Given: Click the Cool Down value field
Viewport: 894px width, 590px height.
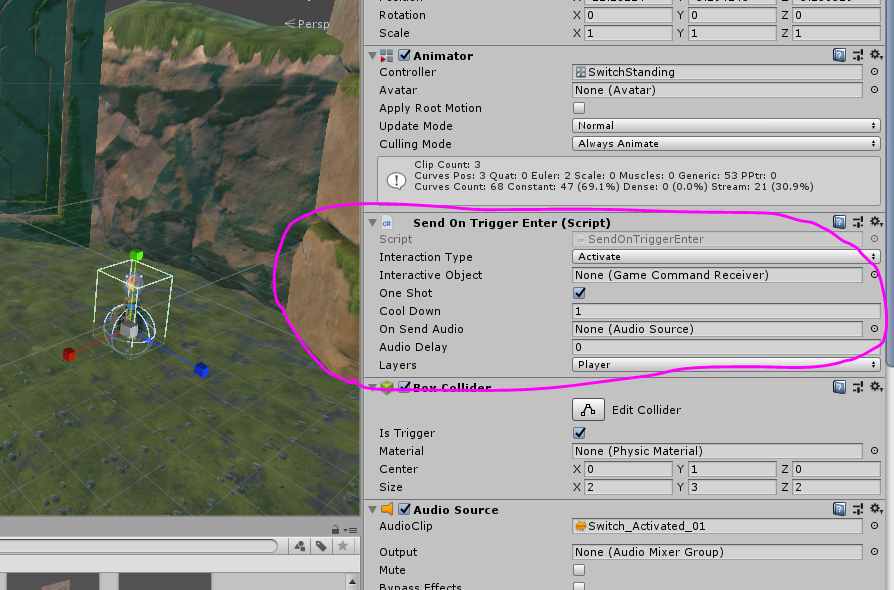Looking at the screenshot, I should [726, 311].
